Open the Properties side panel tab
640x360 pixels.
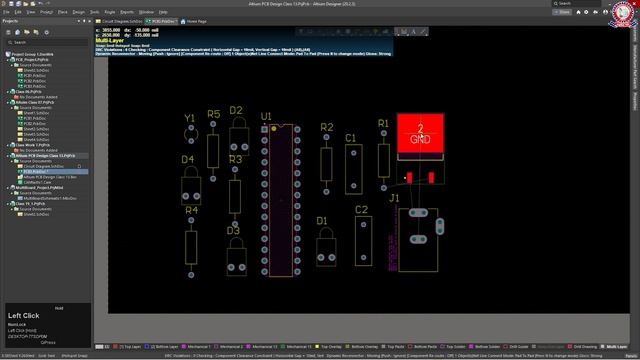pyautogui.click(x=635, y=101)
